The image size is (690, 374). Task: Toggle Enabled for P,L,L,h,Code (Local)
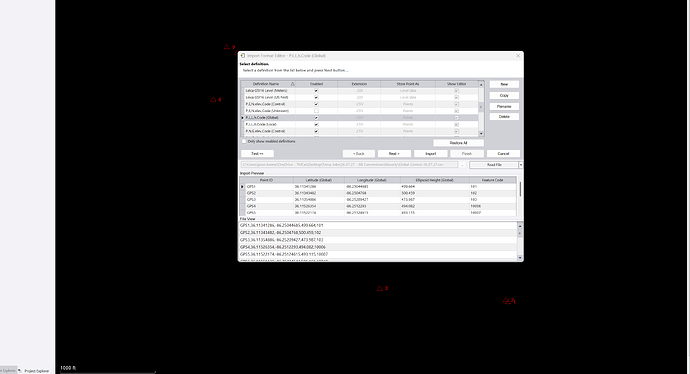[316, 125]
